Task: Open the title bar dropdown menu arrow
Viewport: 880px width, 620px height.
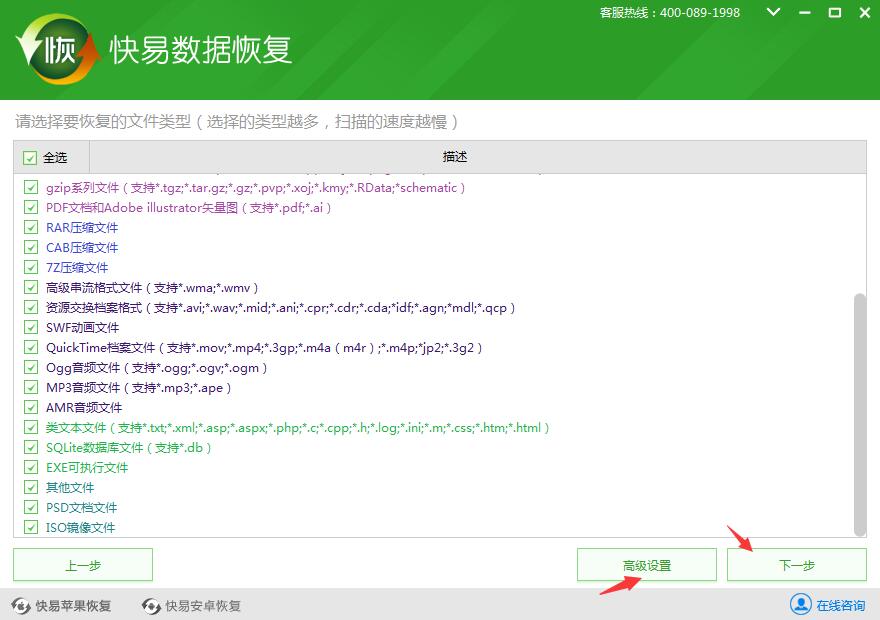Action: tap(773, 12)
